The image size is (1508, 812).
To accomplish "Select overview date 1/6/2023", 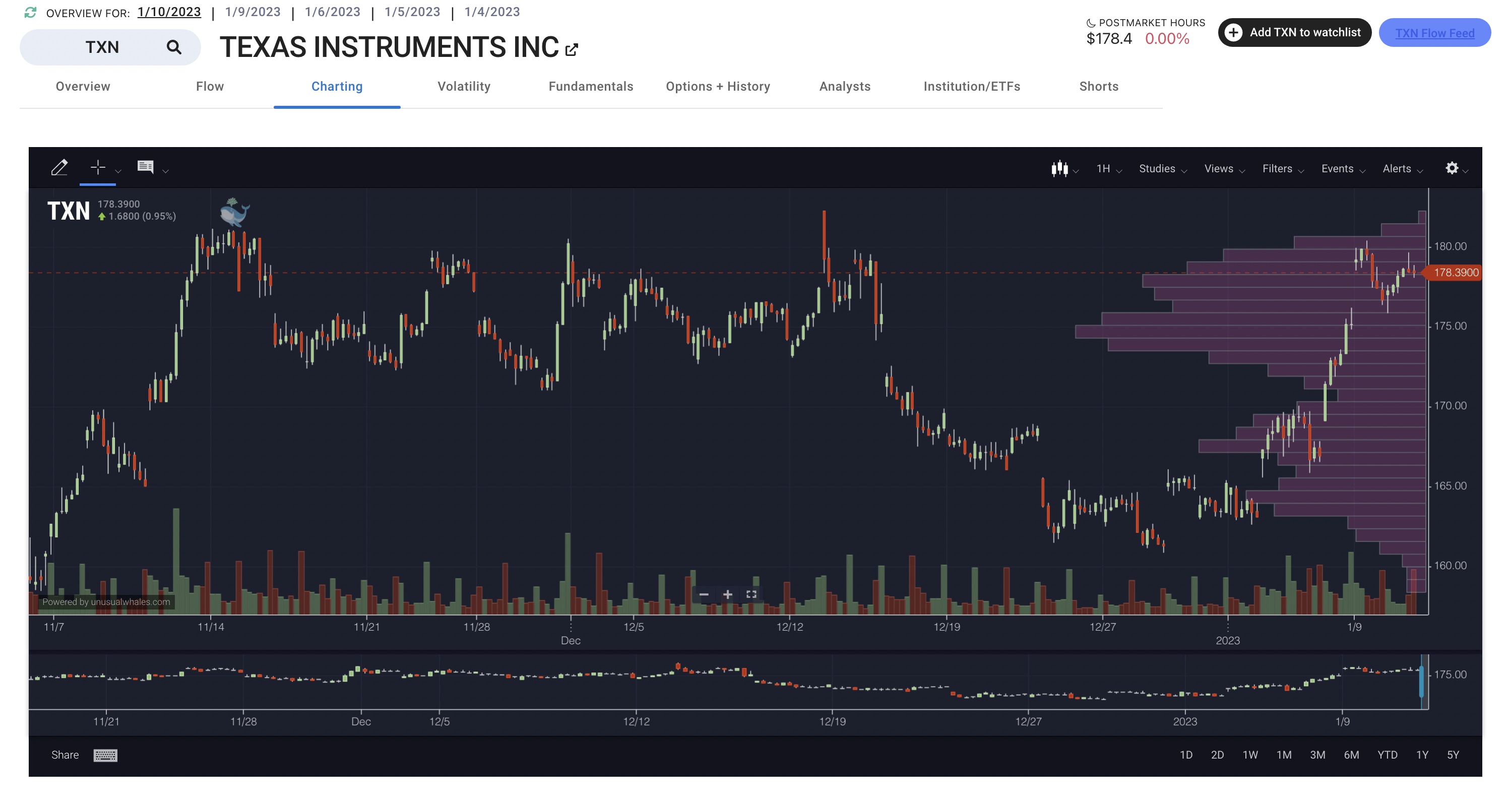I will tap(333, 12).
